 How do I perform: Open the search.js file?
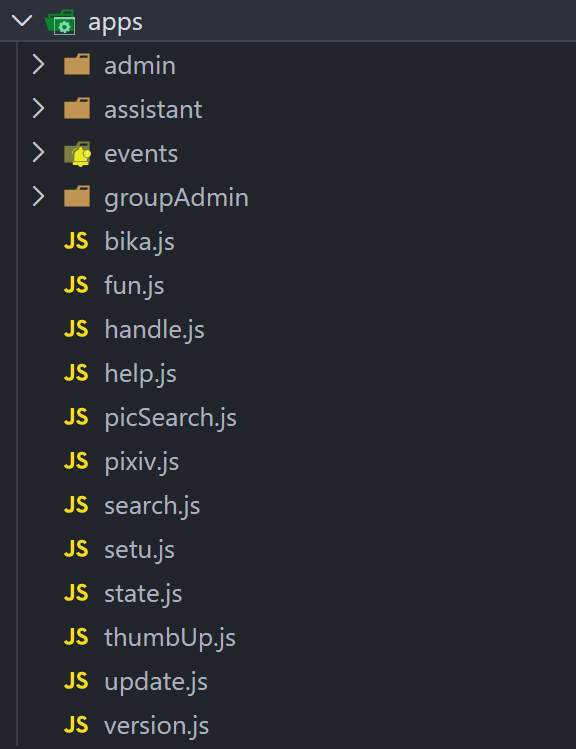coord(152,505)
